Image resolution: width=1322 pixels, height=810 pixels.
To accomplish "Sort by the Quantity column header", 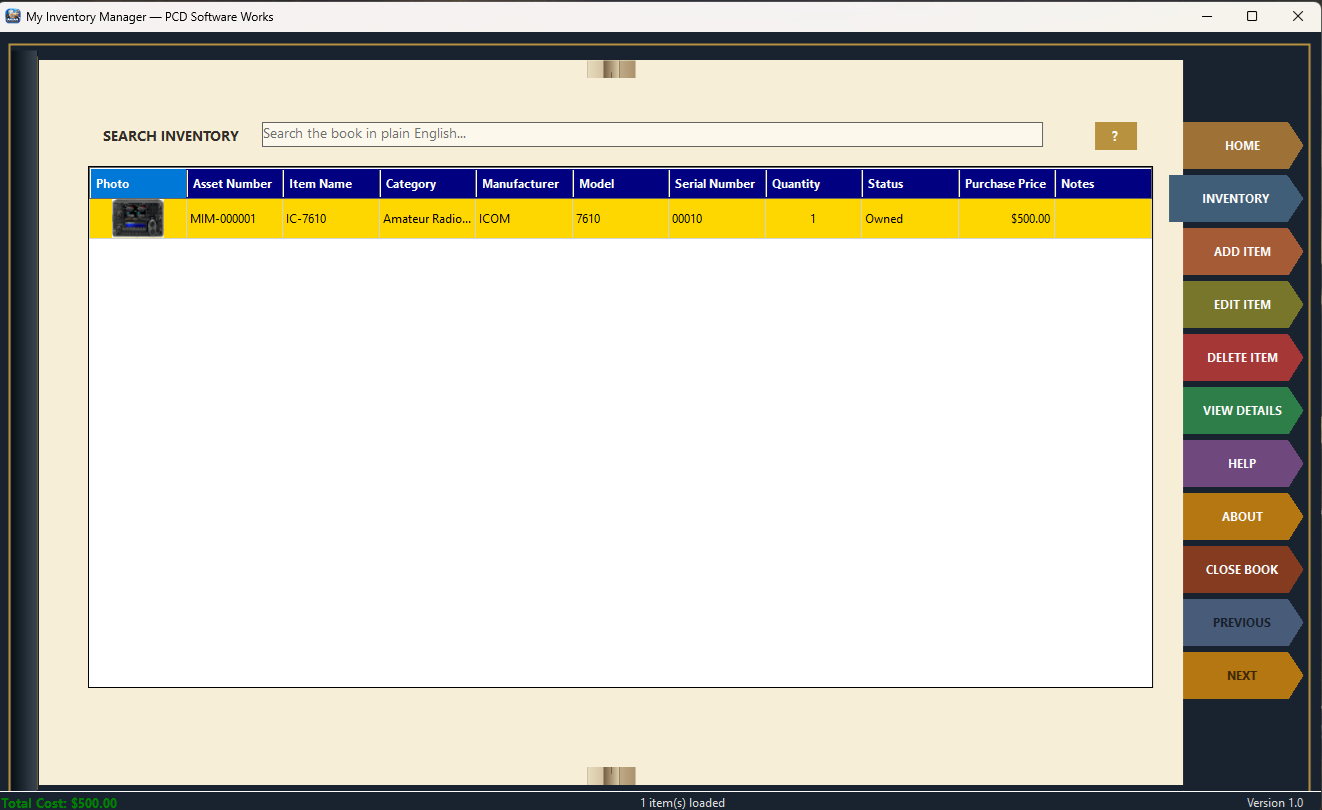I will (x=814, y=184).
